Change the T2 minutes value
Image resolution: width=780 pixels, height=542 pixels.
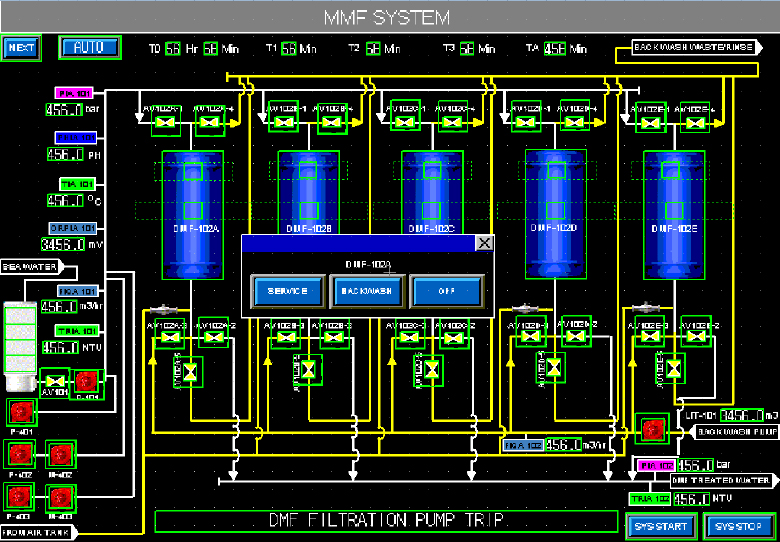click(x=373, y=49)
